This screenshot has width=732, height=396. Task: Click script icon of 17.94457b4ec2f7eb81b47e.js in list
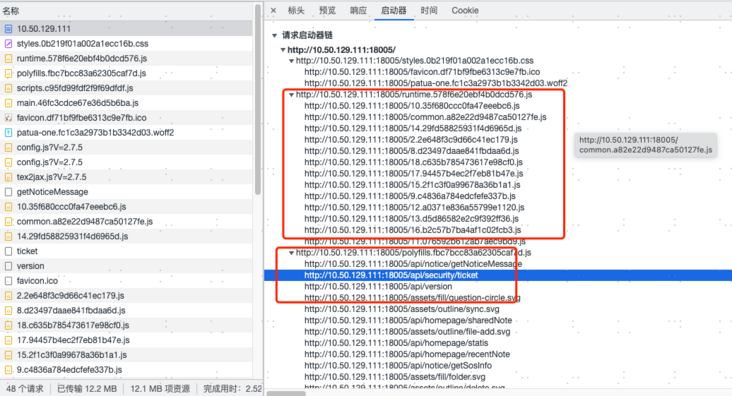point(8,340)
